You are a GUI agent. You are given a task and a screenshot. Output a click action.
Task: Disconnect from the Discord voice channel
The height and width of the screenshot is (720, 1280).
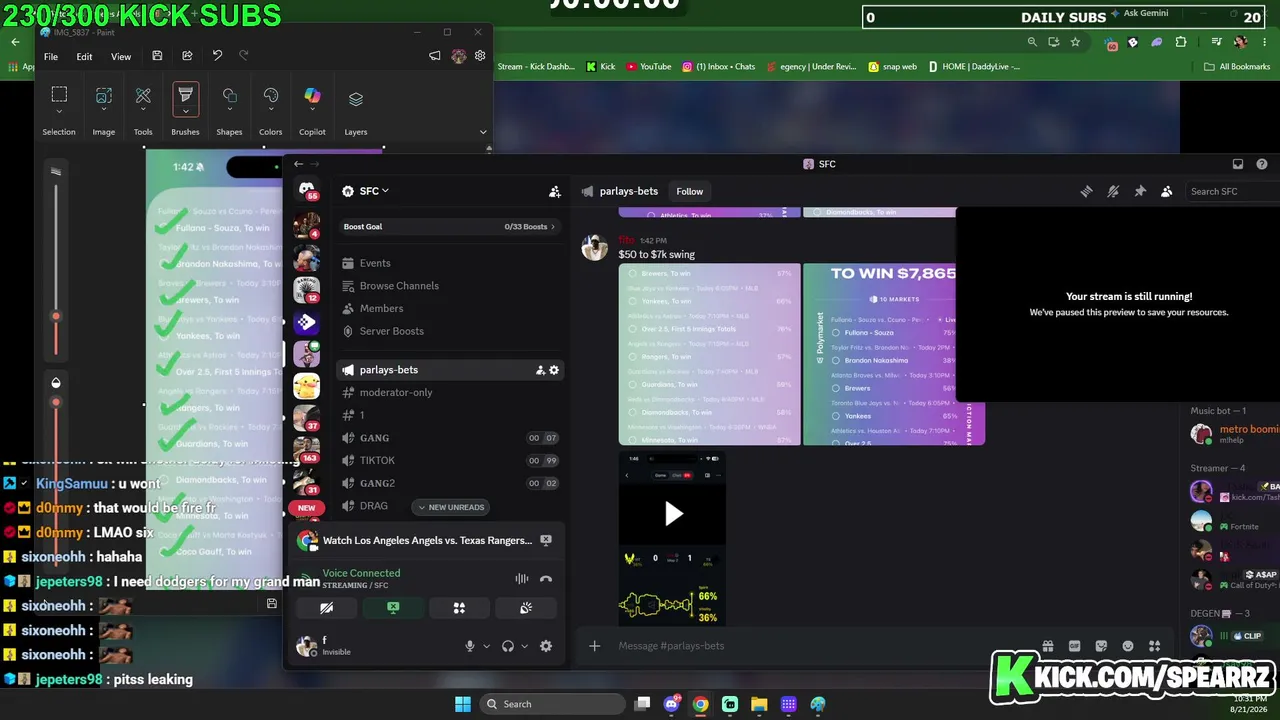pyautogui.click(x=546, y=579)
